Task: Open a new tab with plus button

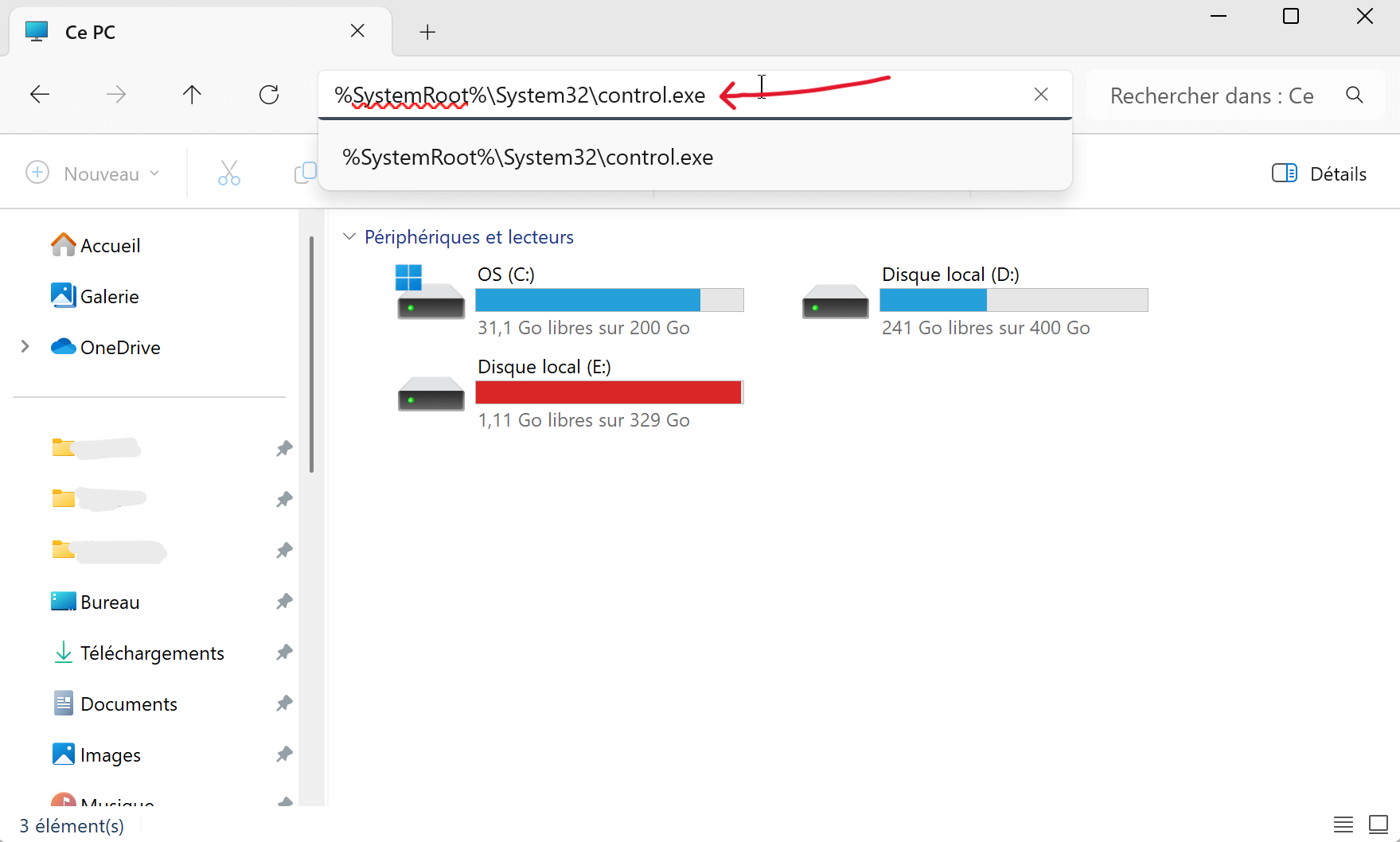Action: (427, 32)
